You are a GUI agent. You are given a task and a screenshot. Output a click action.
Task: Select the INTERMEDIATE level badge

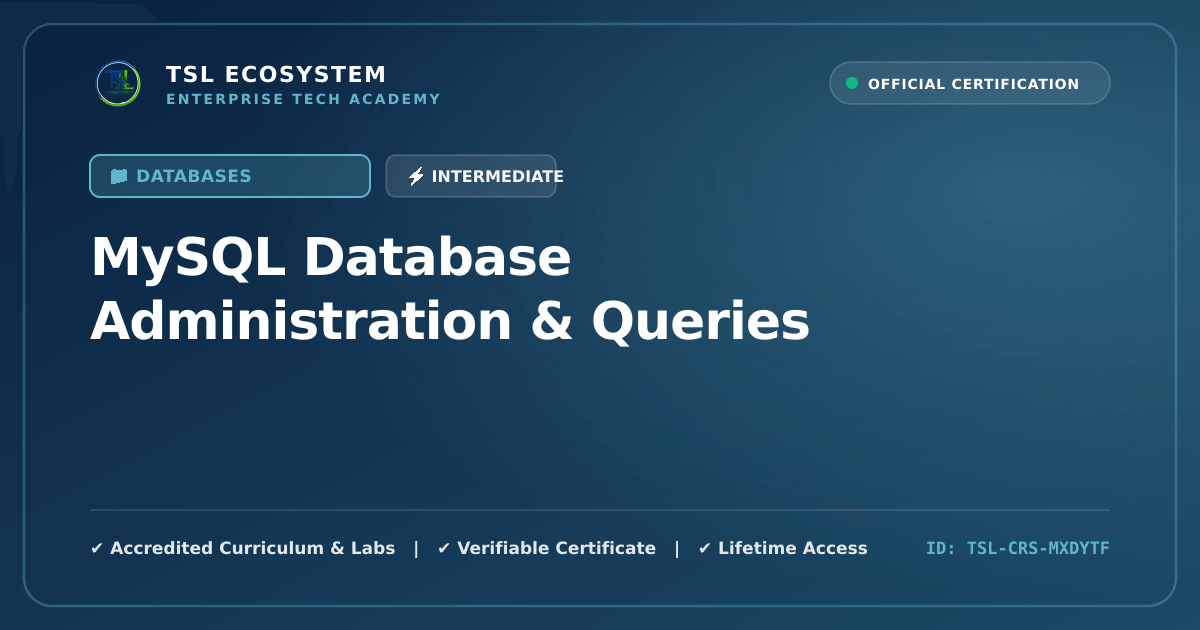pyautogui.click(x=471, y=176)
